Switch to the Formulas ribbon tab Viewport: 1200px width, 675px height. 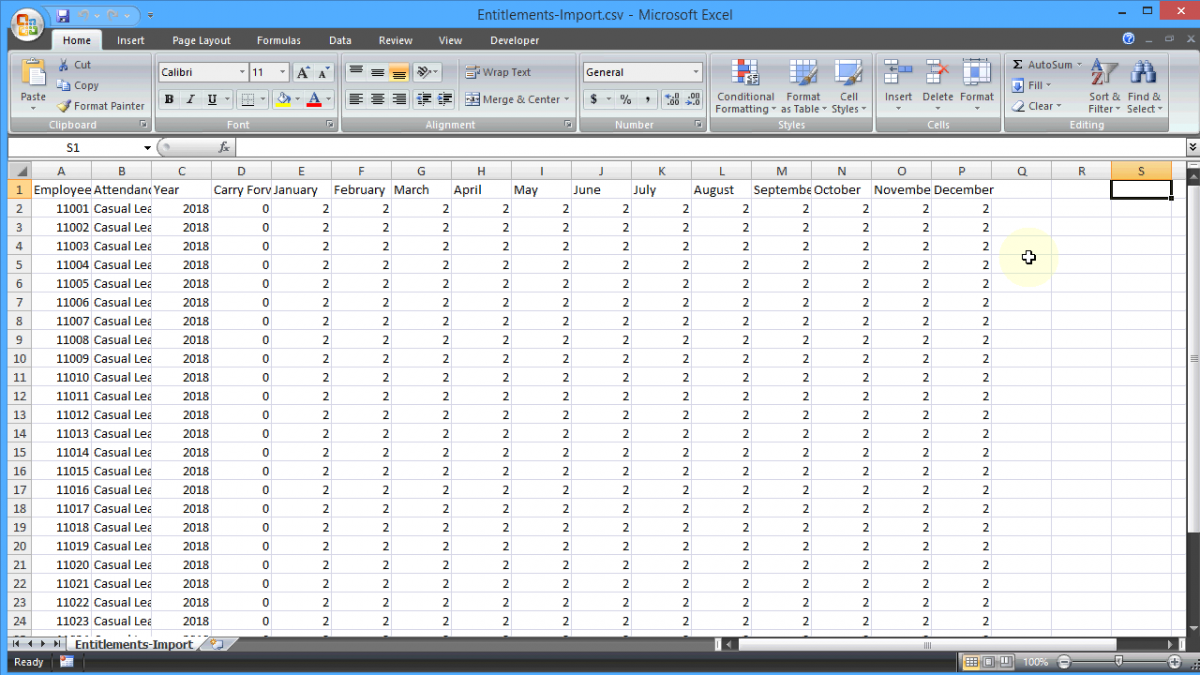coord(278,40)
